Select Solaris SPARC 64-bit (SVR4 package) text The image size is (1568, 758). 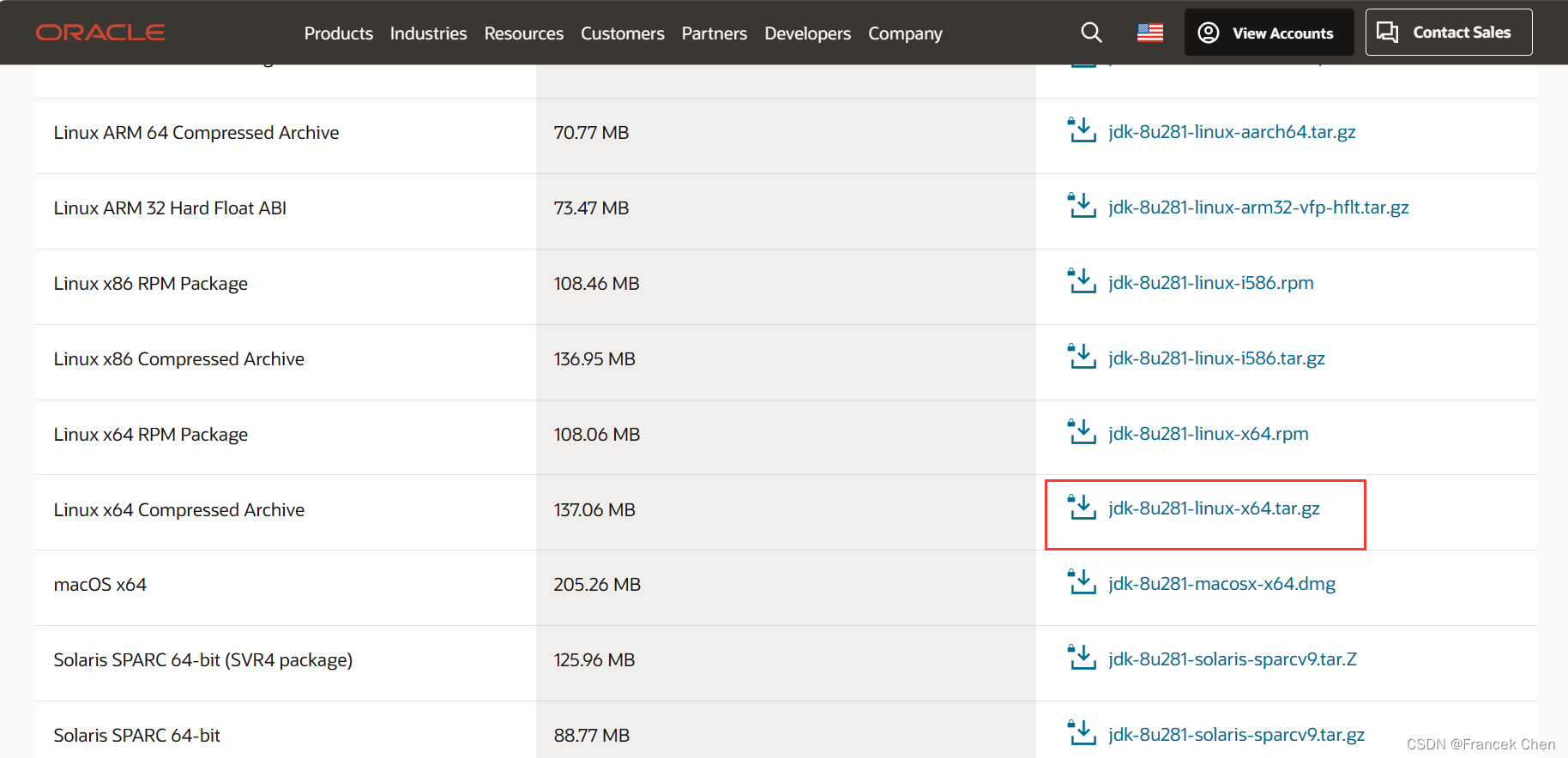tap(203, 660)
